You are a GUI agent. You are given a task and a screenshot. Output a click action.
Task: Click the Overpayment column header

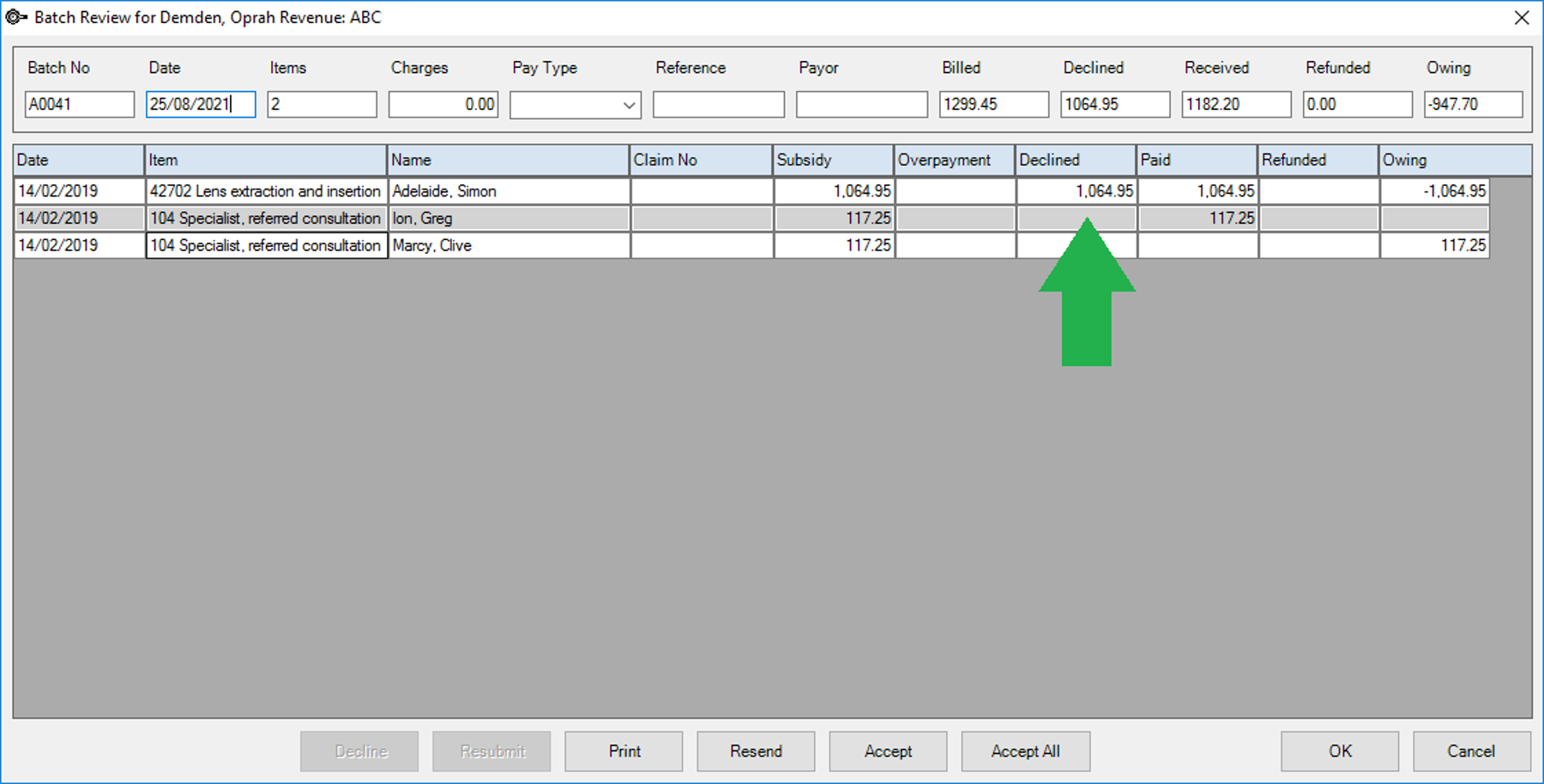click(955, 160)
